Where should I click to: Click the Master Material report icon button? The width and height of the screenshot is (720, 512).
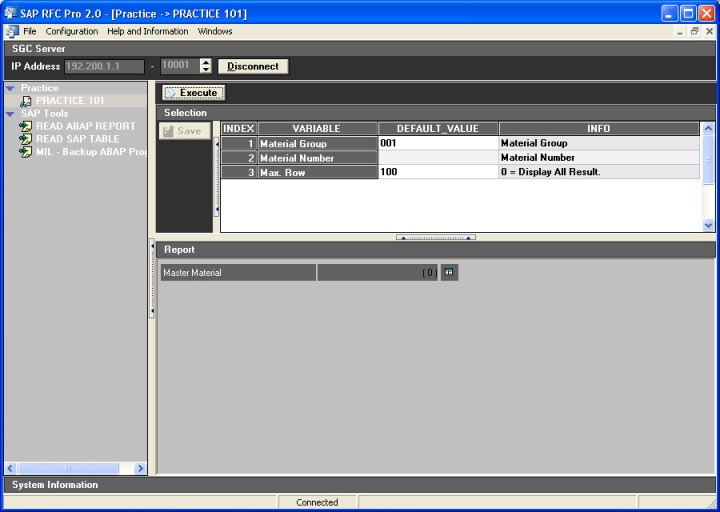449,272
